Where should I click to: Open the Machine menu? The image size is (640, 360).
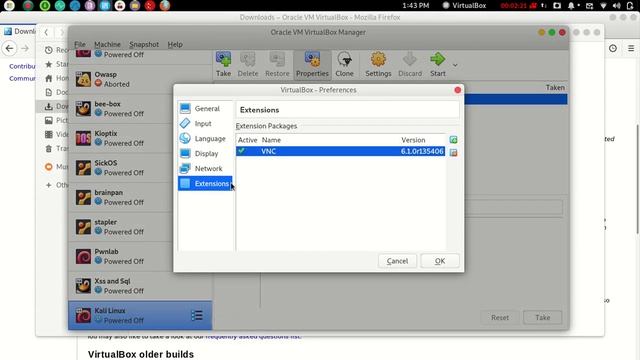click(x=107, y=44)
